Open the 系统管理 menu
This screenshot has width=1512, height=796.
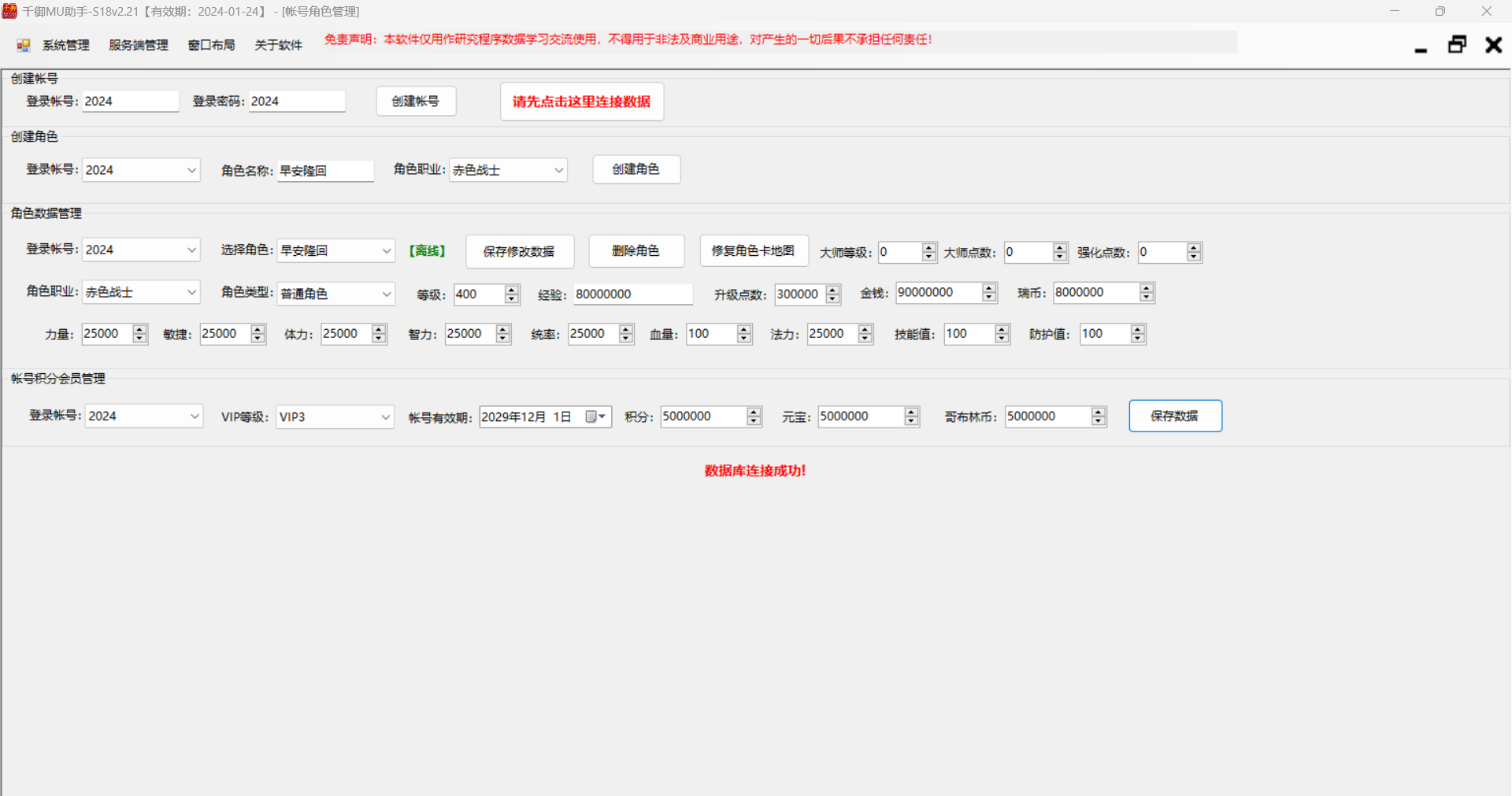[65, 46]
